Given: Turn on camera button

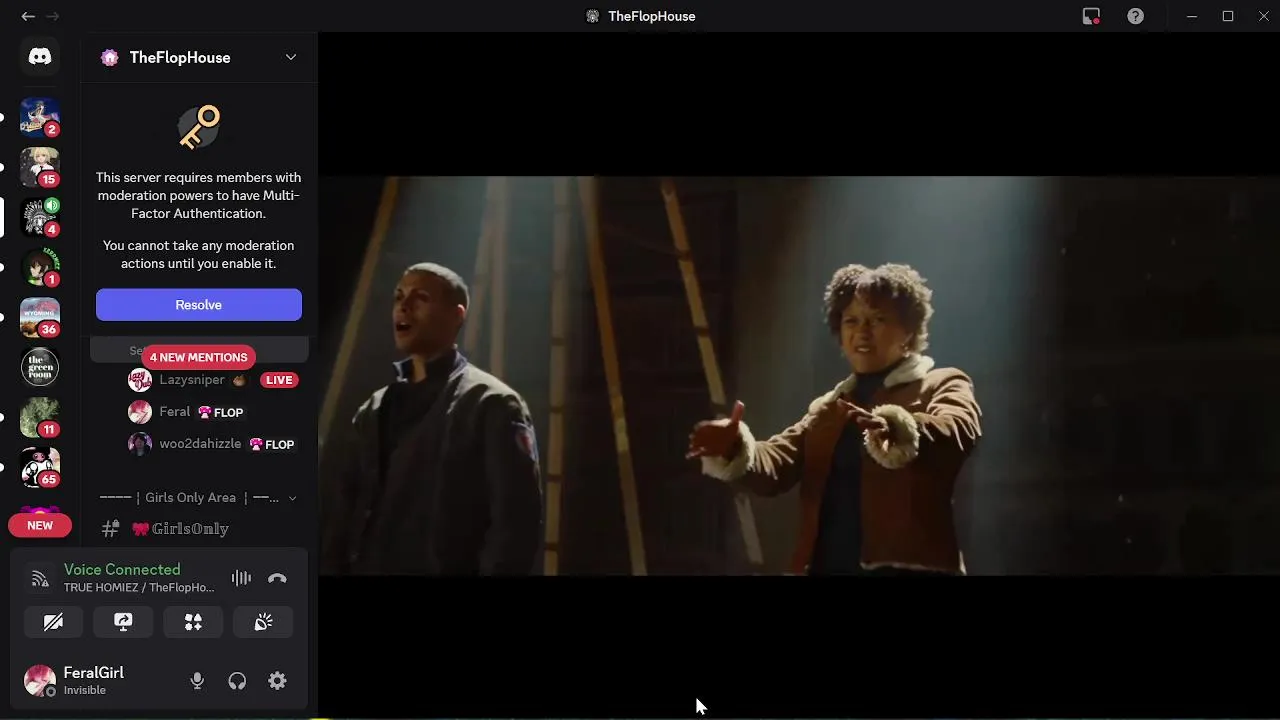Looking at the screenshot, I should [x=53, y=622].
